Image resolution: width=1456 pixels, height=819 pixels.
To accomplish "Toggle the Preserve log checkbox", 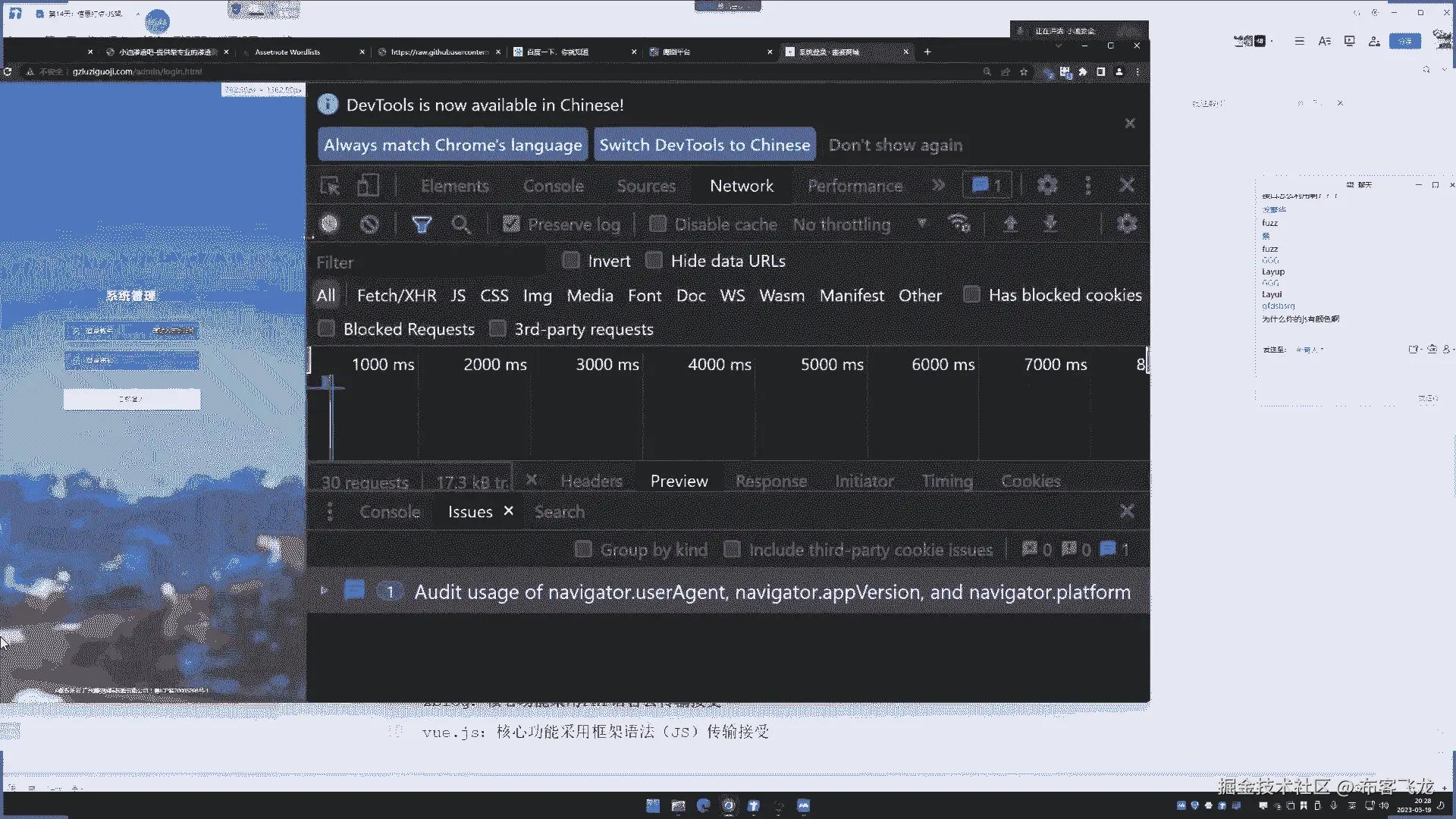I will click(512, 224).
